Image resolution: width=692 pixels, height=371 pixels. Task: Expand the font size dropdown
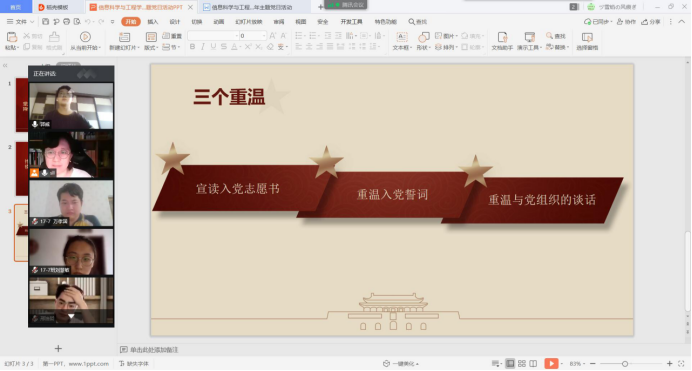264,36
